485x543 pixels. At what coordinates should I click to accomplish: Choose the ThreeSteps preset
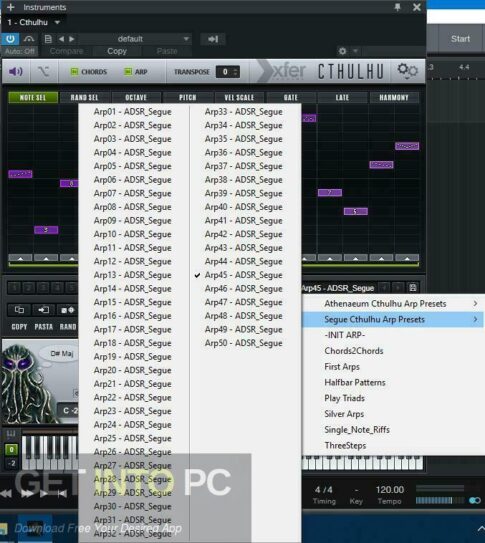[x=393, y=446]
